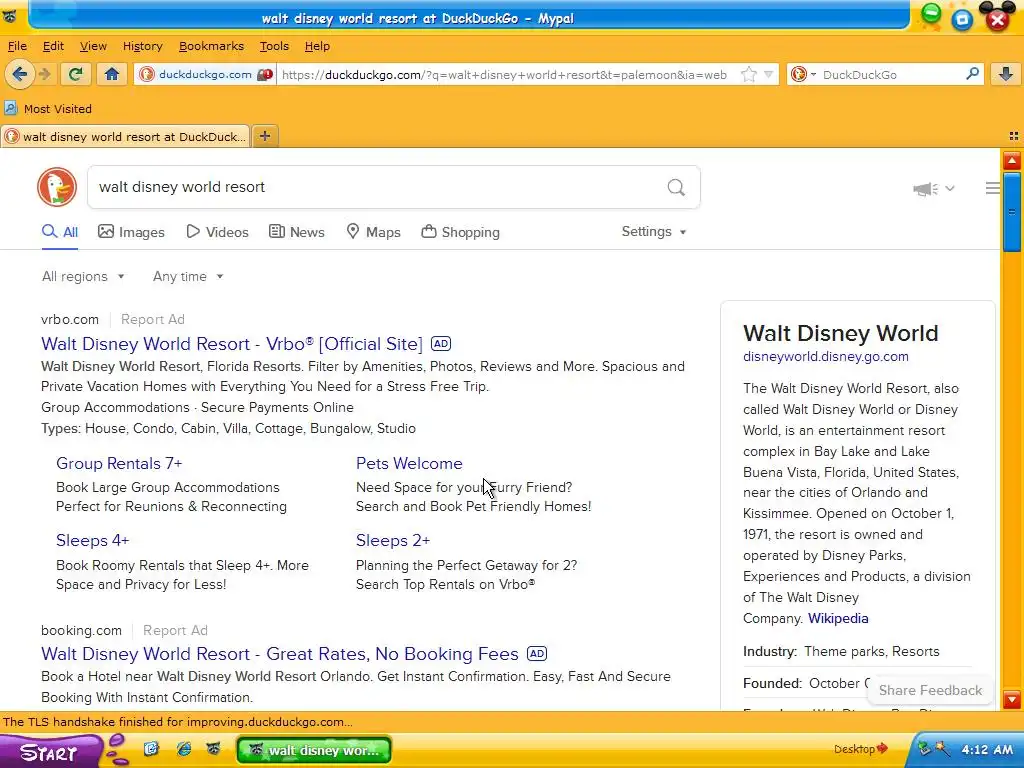The width and height of the screenshot is (1024, 768).
Task: Switch to the Shopping results tab
Action: [460, 232]
